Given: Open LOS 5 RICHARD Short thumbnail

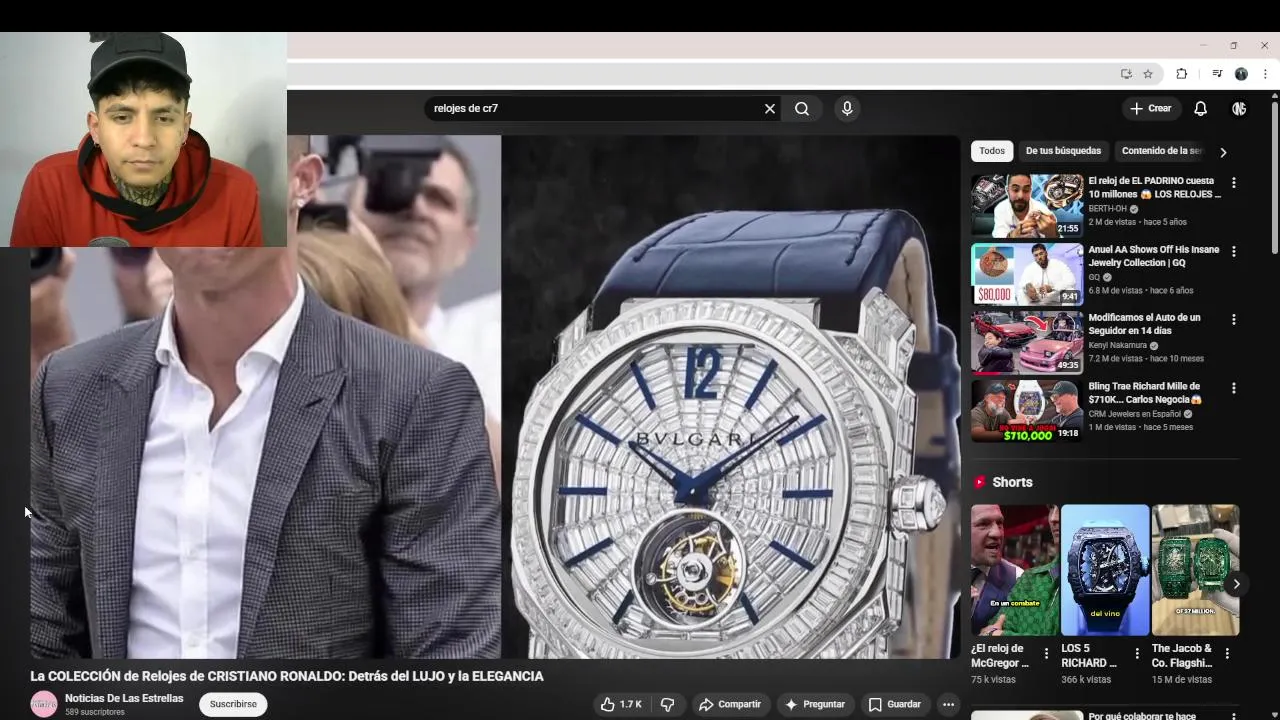Looking at the screenshot, I should tap(1105, 570).
